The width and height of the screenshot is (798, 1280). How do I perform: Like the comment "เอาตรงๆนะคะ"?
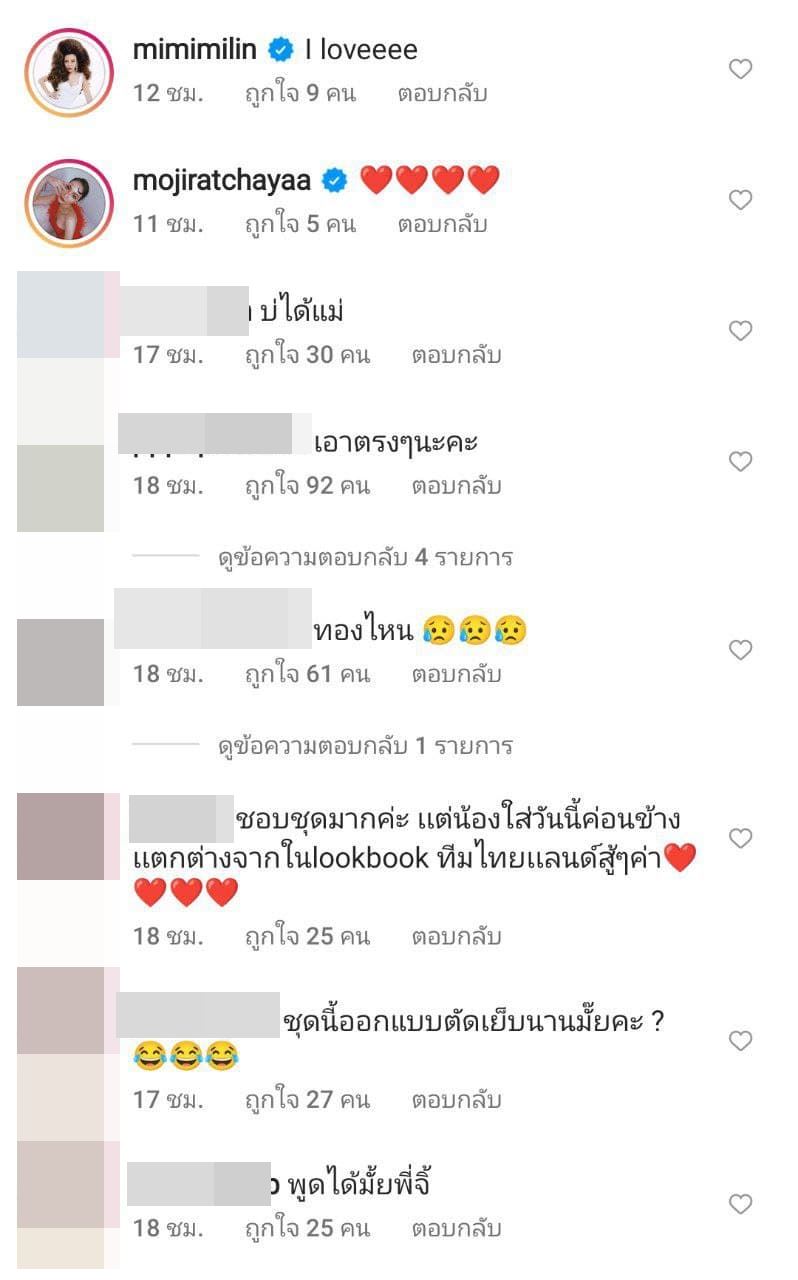pyautogui.click(x=740, y=462)
